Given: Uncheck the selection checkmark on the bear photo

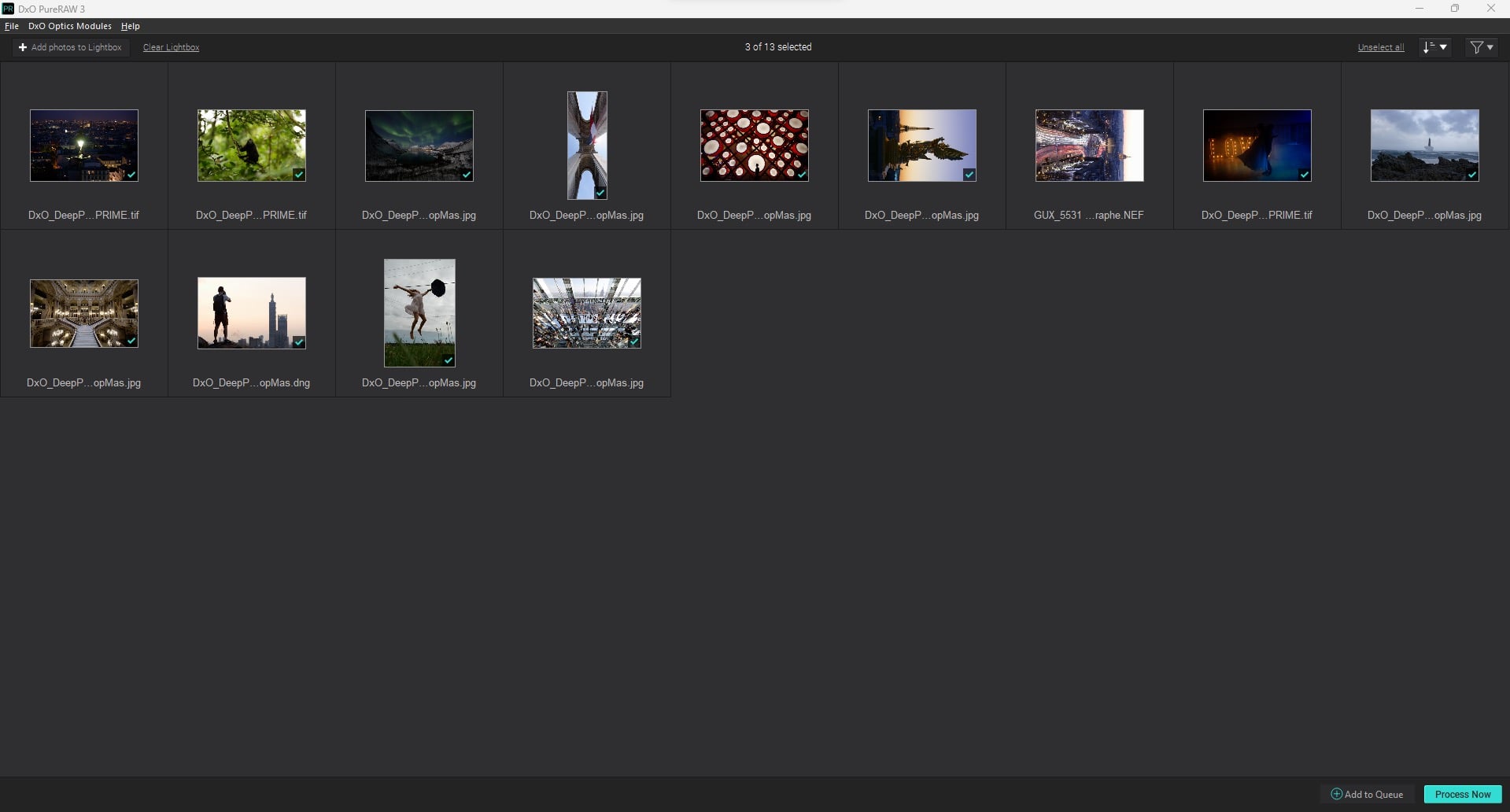Looking at the screenshot, I should click(x=299, y=175).
